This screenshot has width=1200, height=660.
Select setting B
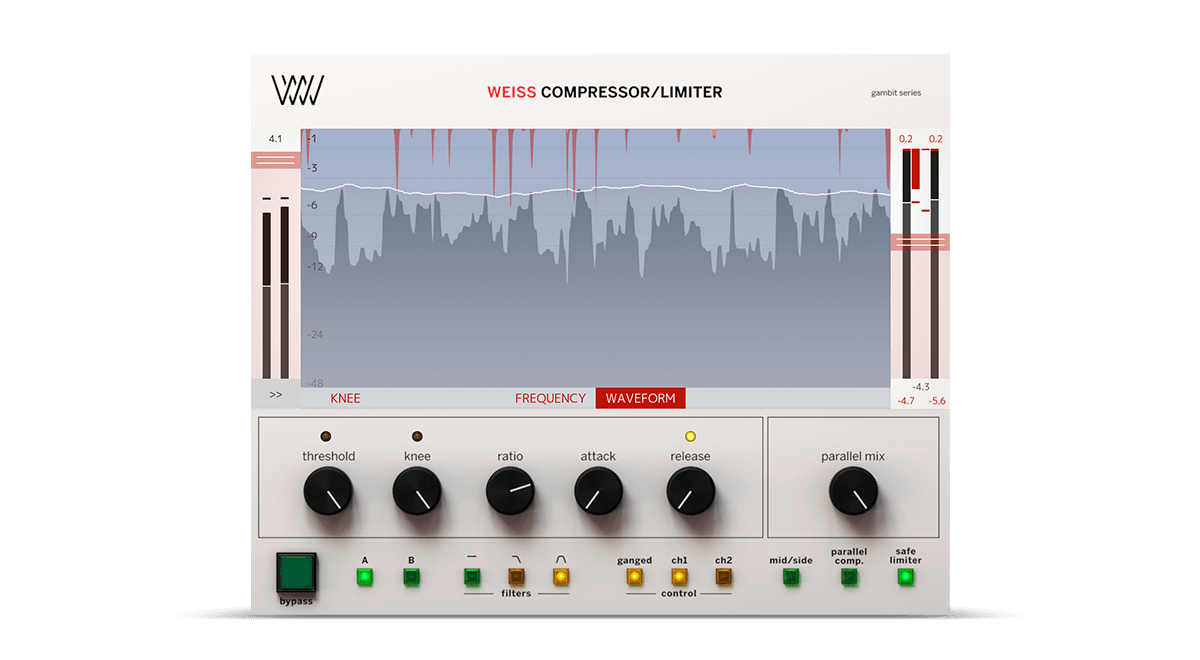tap(412, 575)
